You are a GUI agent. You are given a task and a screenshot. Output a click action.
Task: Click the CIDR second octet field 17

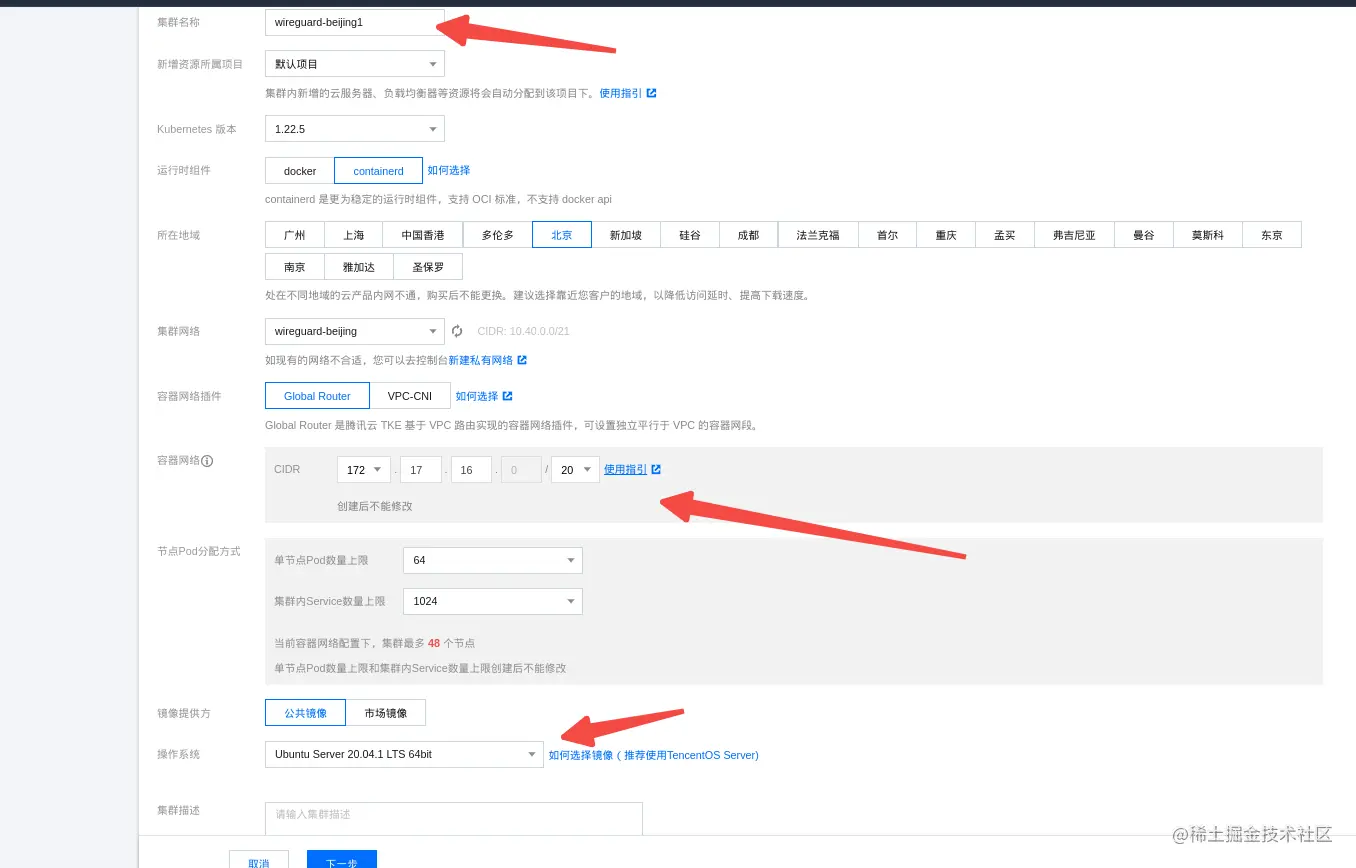(421, 470)
